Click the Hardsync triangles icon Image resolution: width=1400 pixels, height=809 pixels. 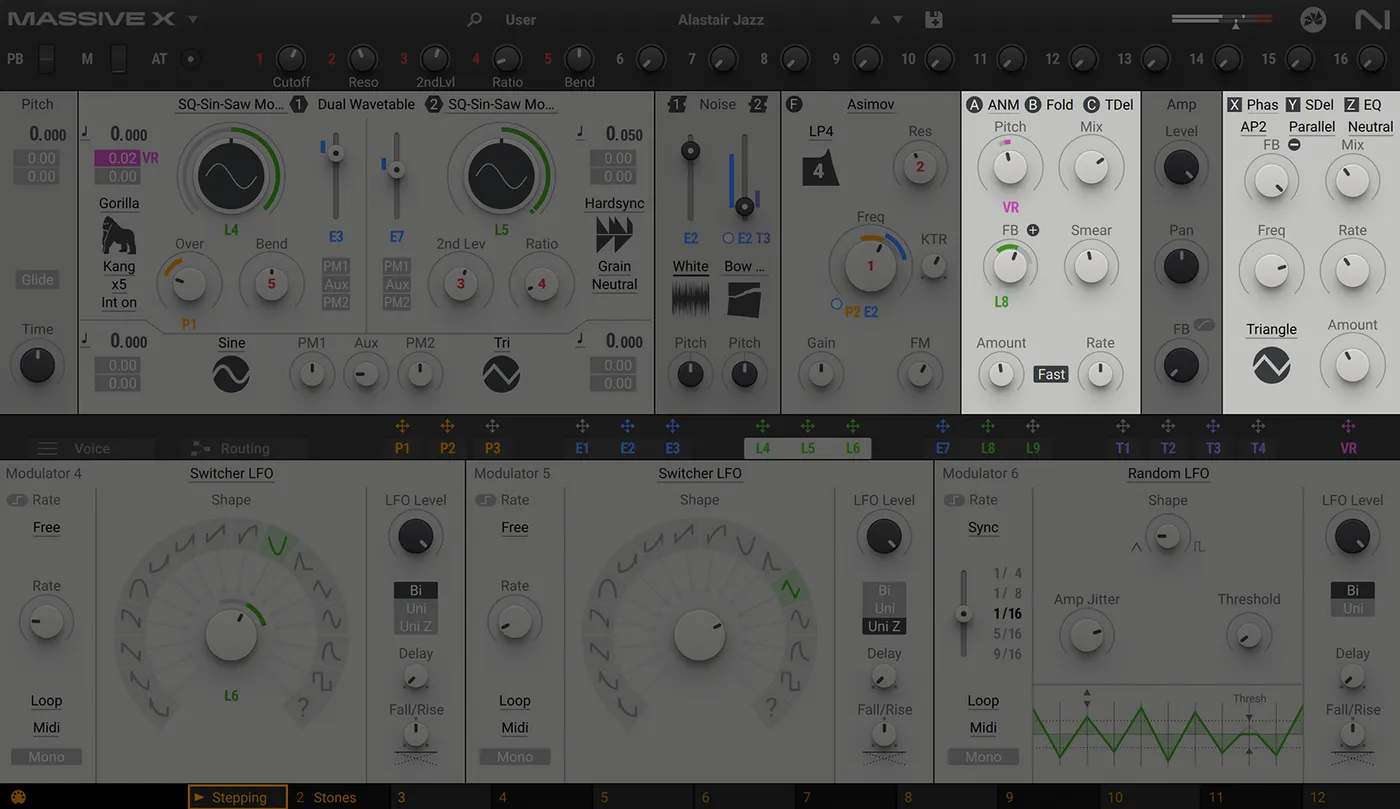(614, 235)
